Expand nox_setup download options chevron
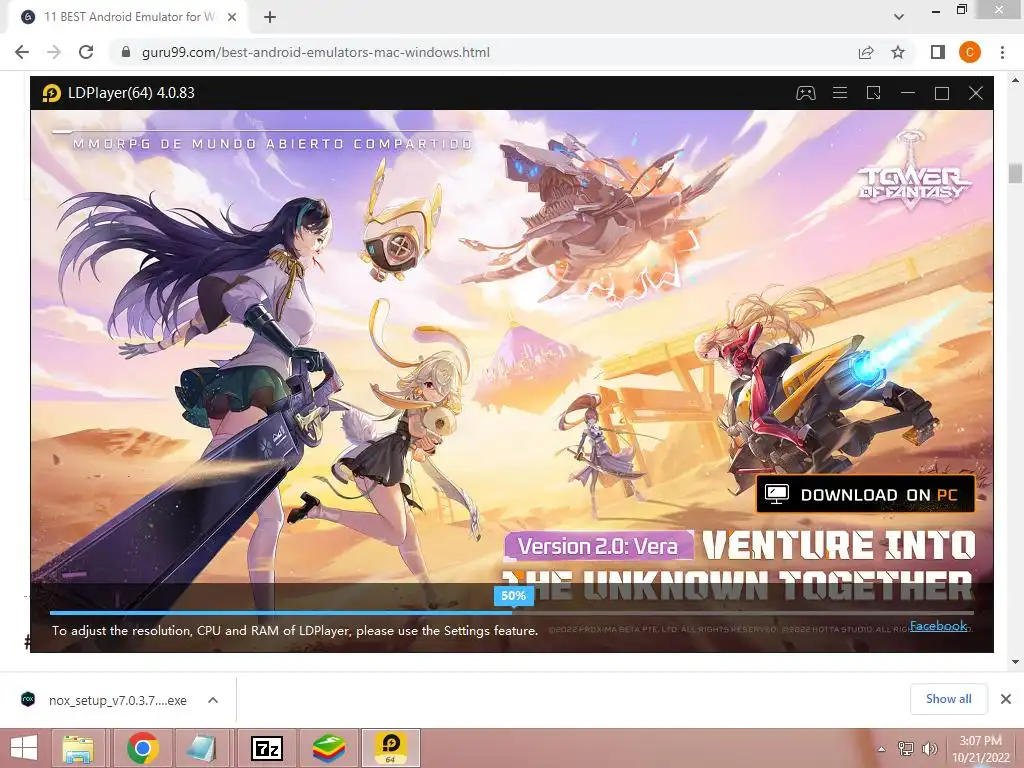1024x768 pixels. point(213,700)
